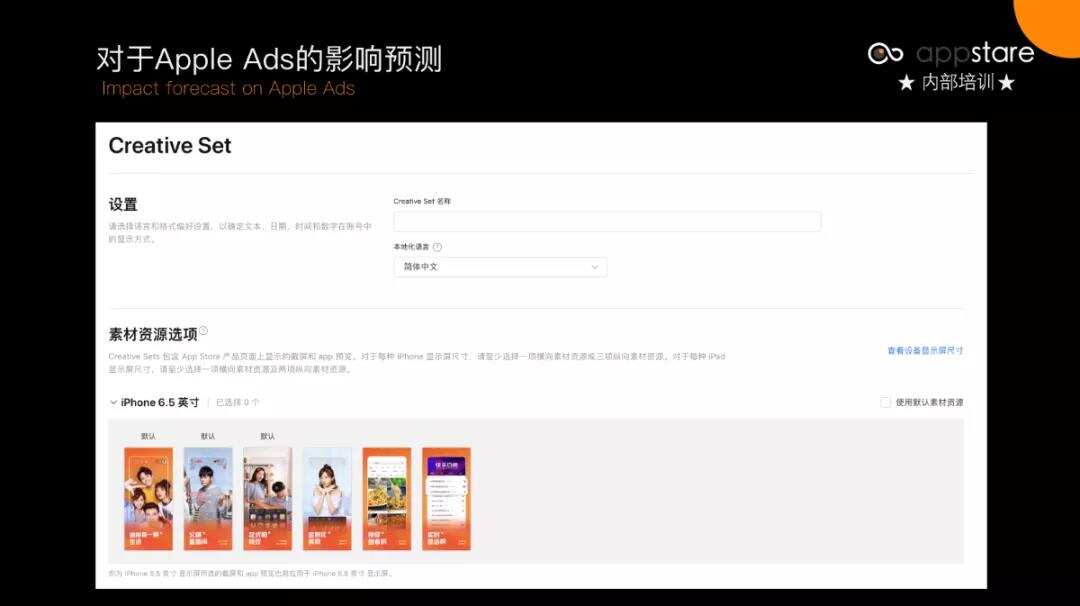Enable the 使用默认素材资源 checkbox

tap(884, 402)
